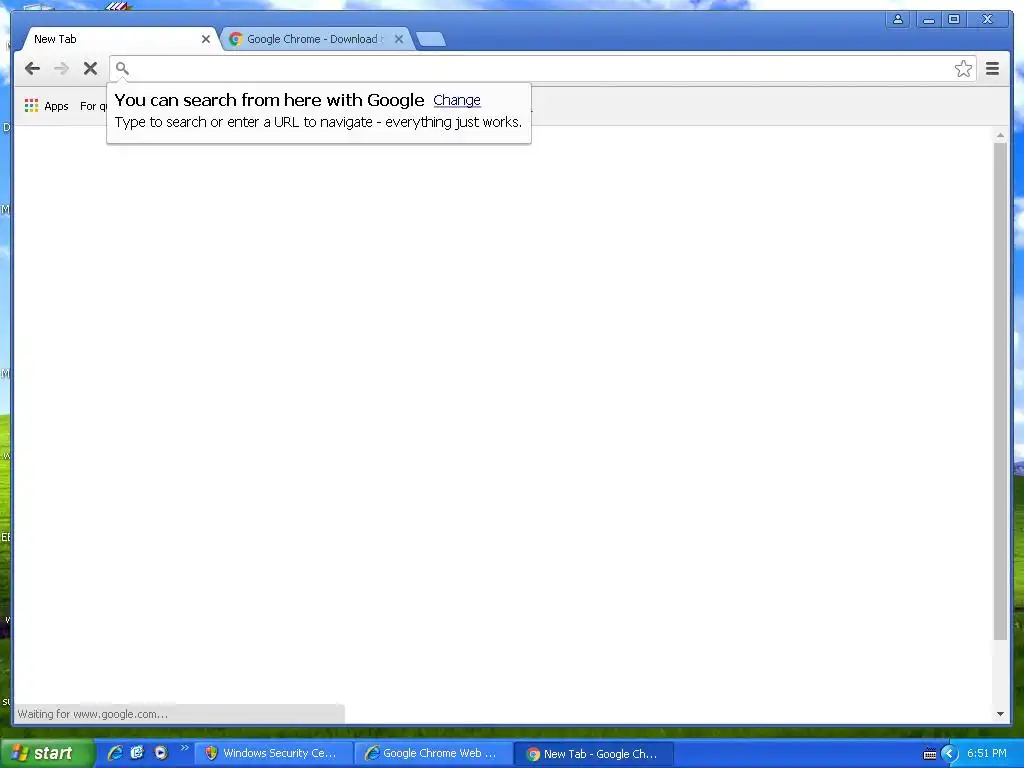Expand the quick launch overflow chevron

click(185, 748)
